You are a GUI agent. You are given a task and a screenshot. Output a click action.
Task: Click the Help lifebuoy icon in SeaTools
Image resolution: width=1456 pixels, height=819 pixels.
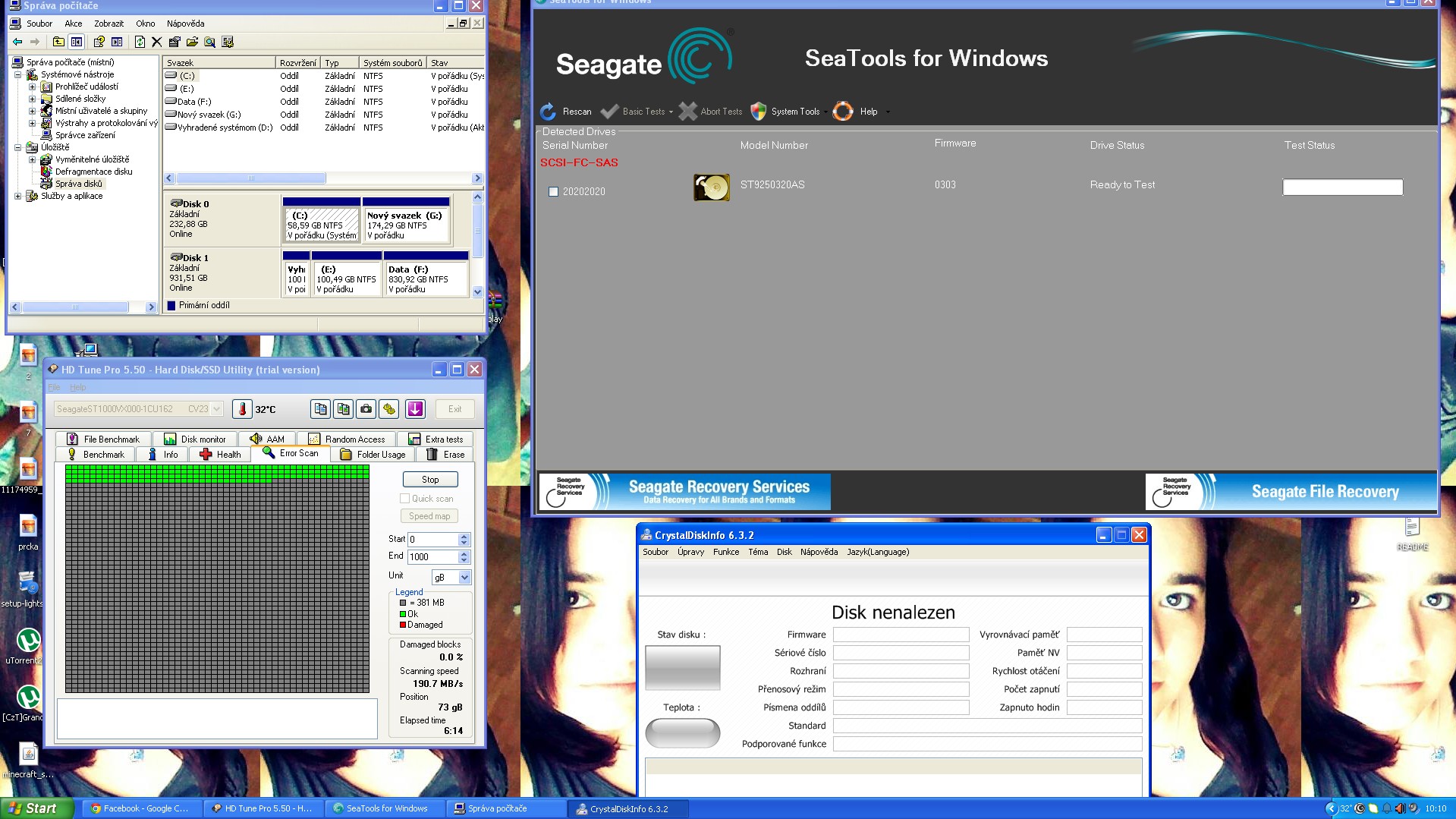[x=843, y=112]
